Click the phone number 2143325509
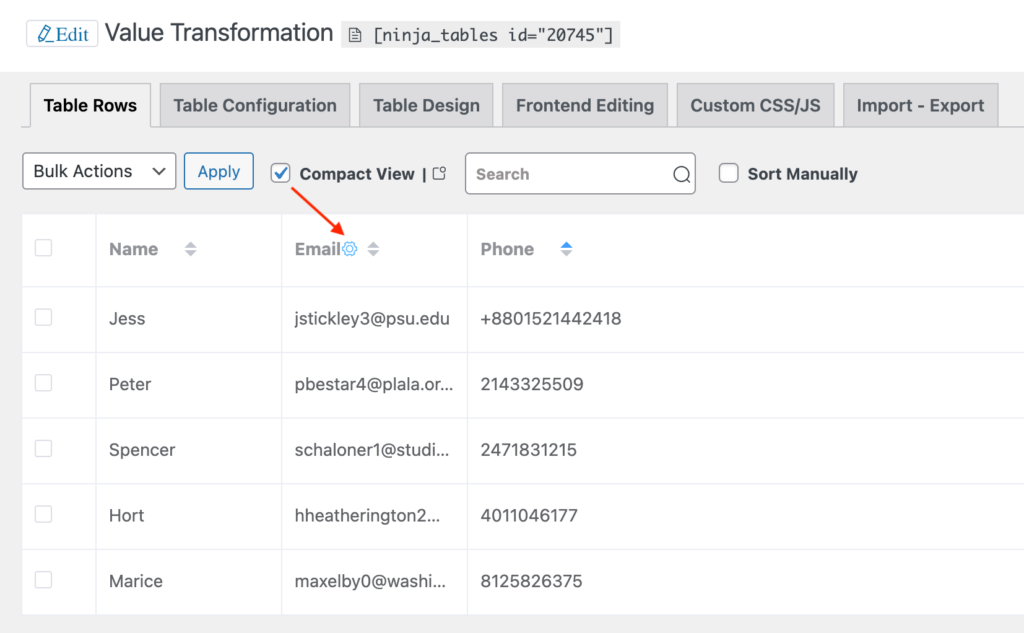Screen dimensions: 1024x633 [532, 384]
